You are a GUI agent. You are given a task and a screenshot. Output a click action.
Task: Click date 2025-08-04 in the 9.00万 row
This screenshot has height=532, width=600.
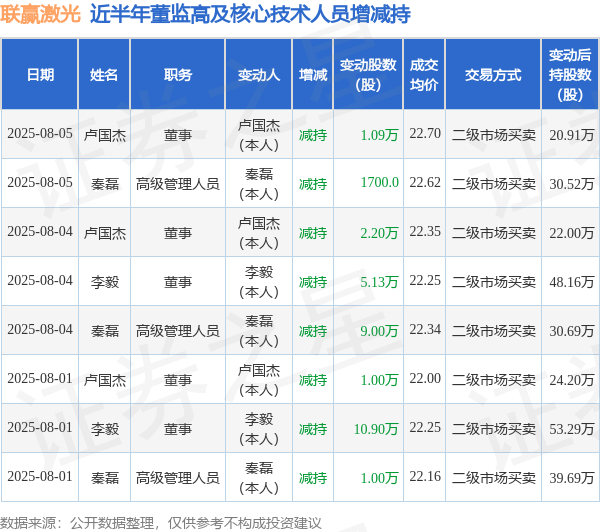pyautogui.click(x=40, y=330)
